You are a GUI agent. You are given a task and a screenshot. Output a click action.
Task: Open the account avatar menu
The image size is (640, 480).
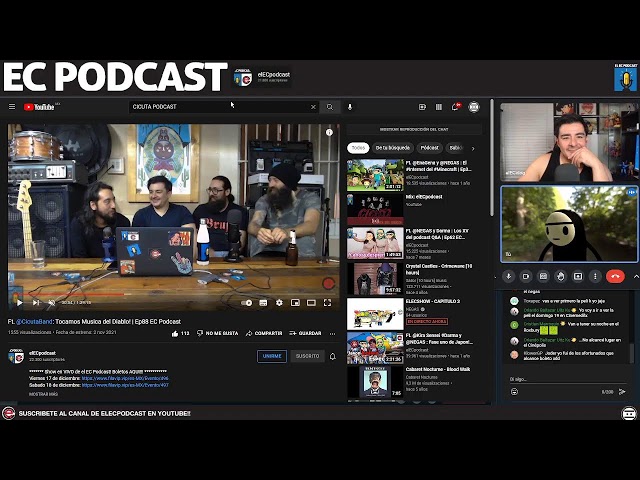pyautogui.click(x=474, y=107)
